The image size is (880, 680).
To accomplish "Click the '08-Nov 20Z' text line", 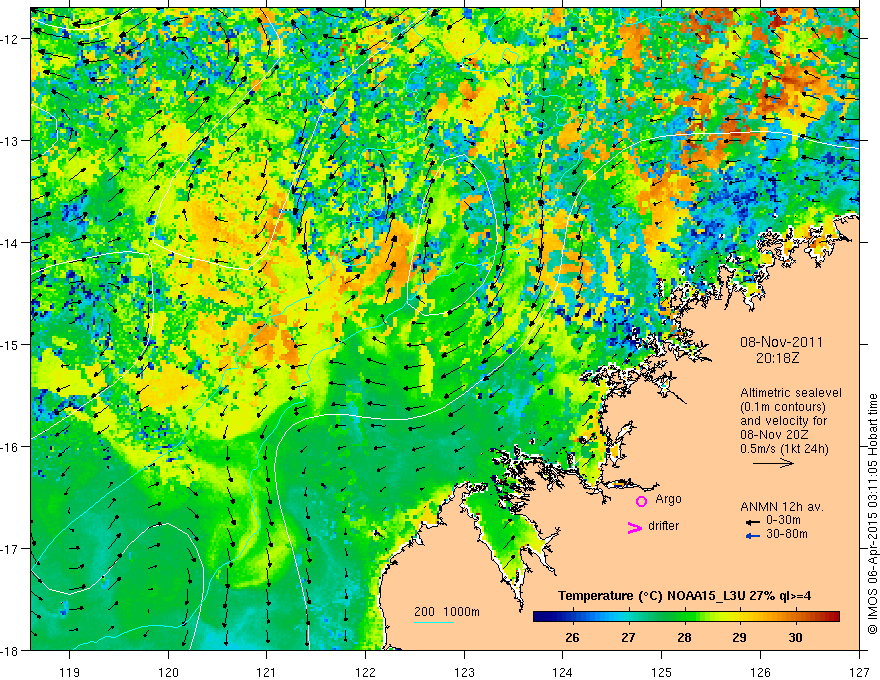I will click(x=774, y=435).
